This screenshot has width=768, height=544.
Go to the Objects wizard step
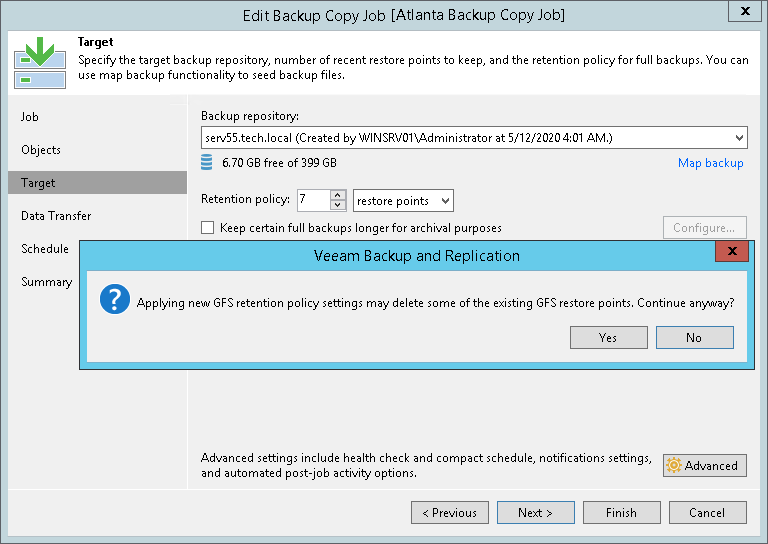tap(41, 150)
